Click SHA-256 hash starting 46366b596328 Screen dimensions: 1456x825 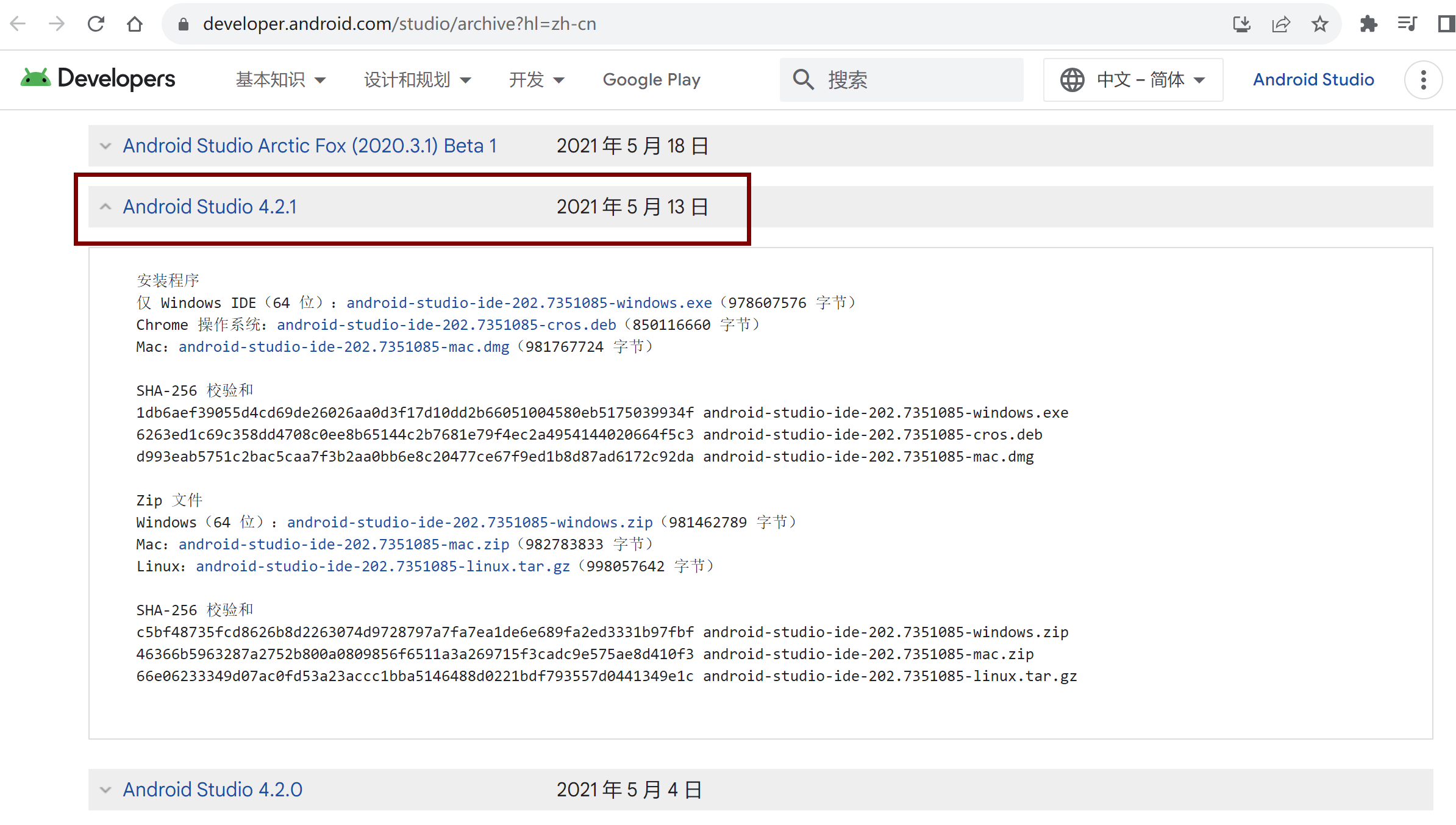click(x=415, y=654)
